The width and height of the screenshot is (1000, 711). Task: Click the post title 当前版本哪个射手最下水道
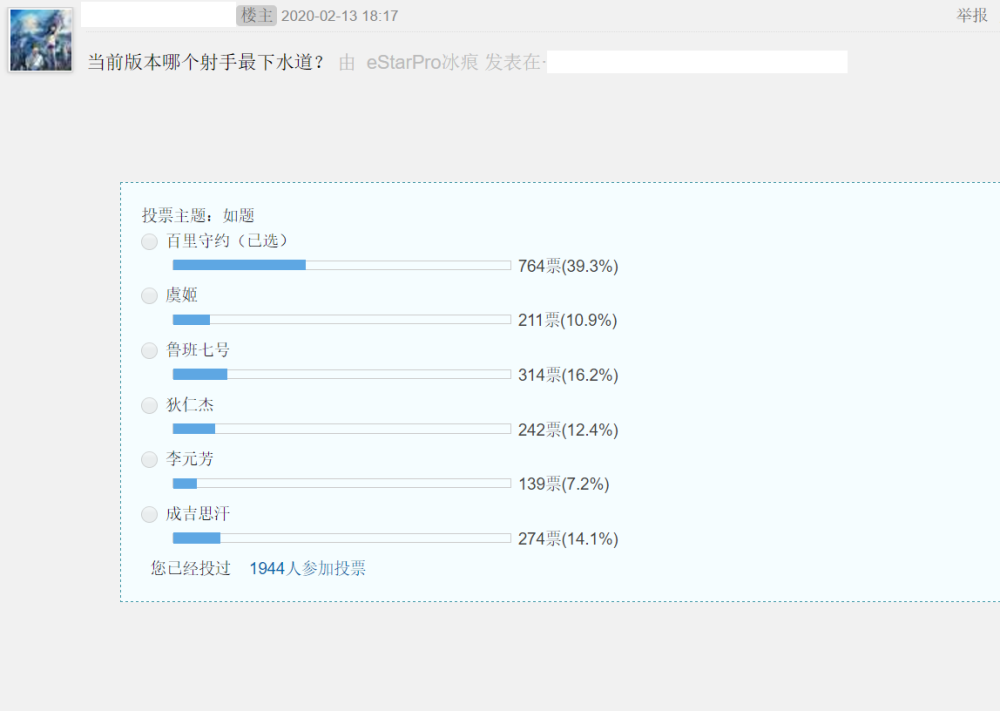[206, 62]
